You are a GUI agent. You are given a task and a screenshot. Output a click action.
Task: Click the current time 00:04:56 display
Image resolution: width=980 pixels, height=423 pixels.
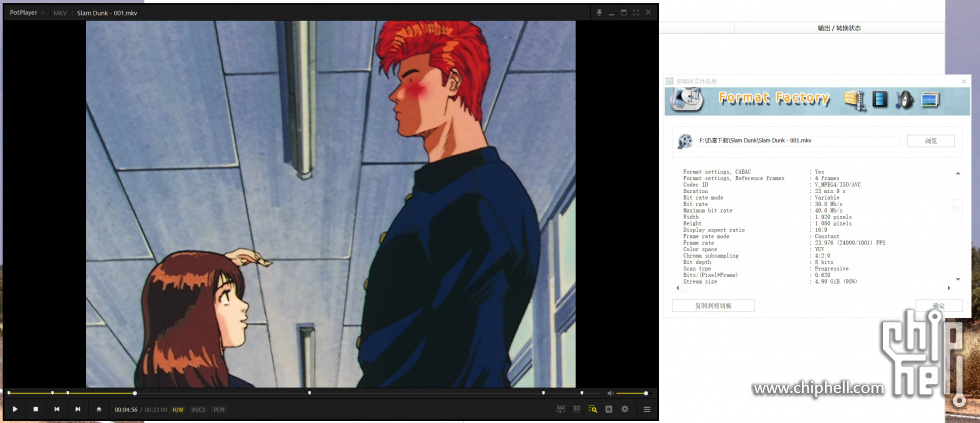click(x=126, y=410)
